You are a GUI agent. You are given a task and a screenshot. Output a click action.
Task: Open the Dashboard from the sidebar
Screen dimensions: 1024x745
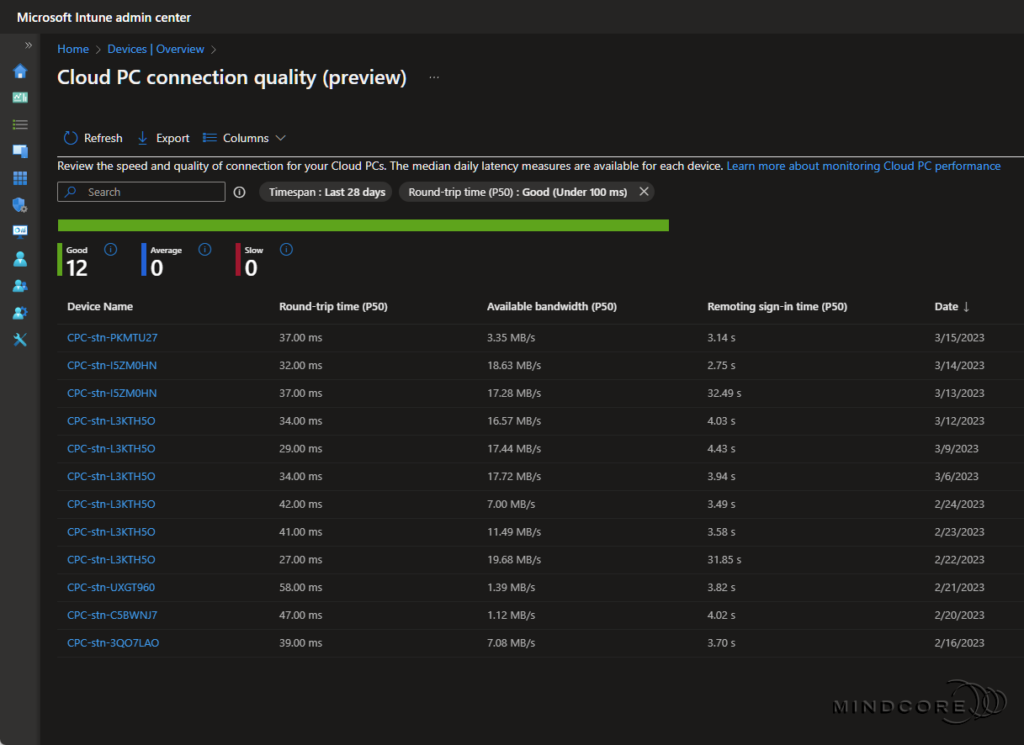coord(19,97)
